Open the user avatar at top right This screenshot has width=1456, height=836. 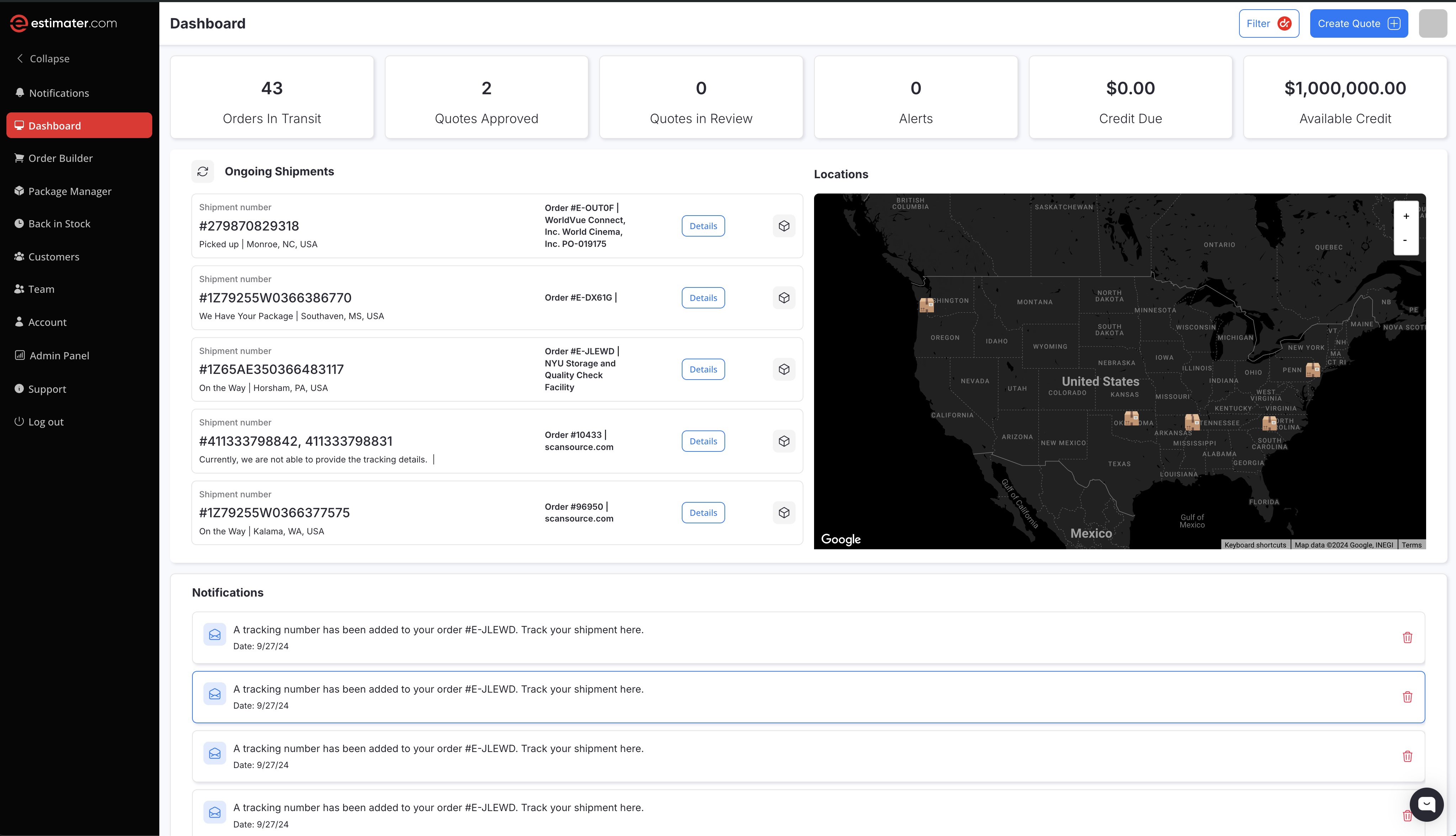point(1433,23)
